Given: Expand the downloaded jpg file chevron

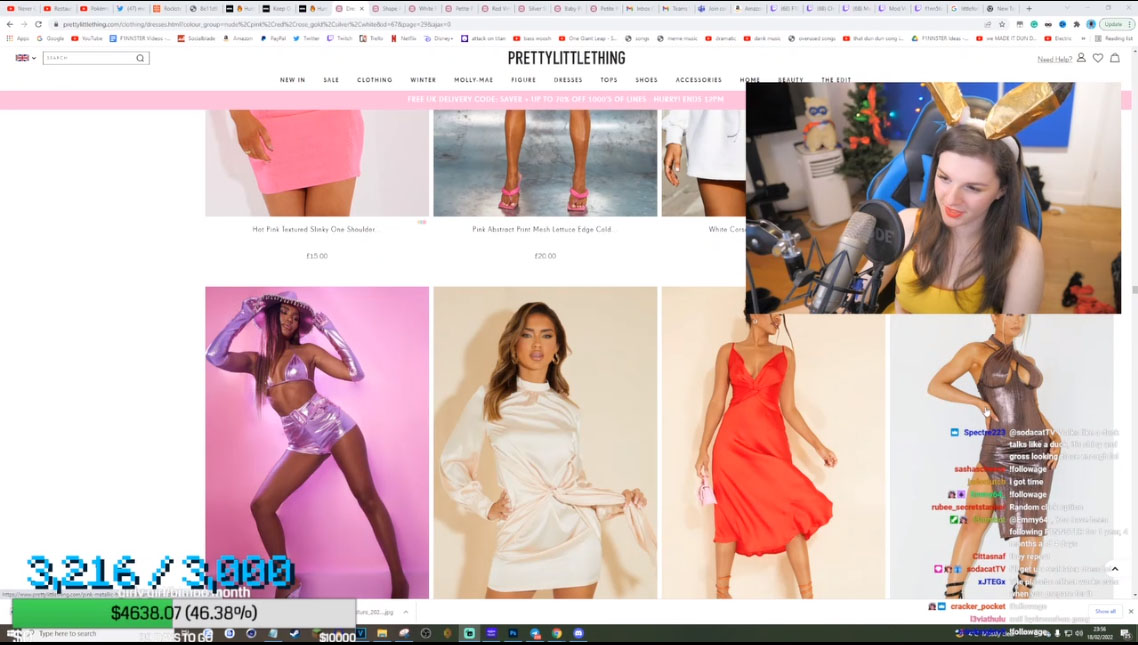Looking at the screenshot, I should pos(406,612).
